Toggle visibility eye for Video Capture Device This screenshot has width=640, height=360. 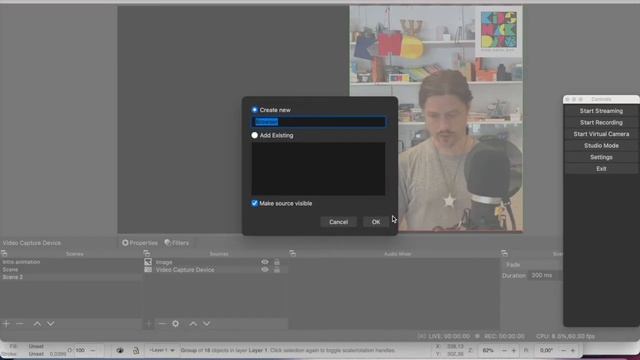(x=265, y=270)
